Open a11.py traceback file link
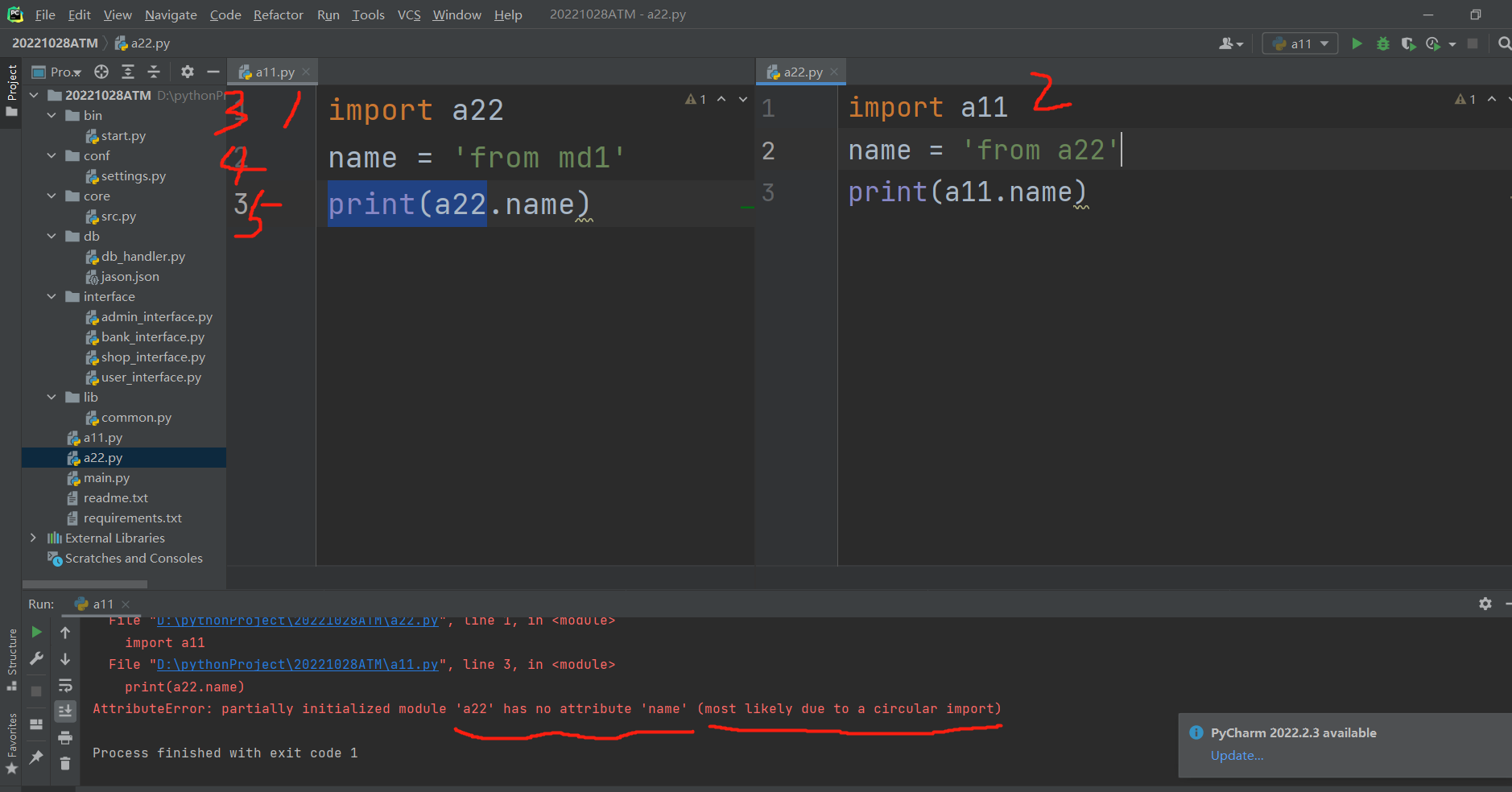Screen dimensions: 1512x792 pyautogui.click(x=297, y=664)
